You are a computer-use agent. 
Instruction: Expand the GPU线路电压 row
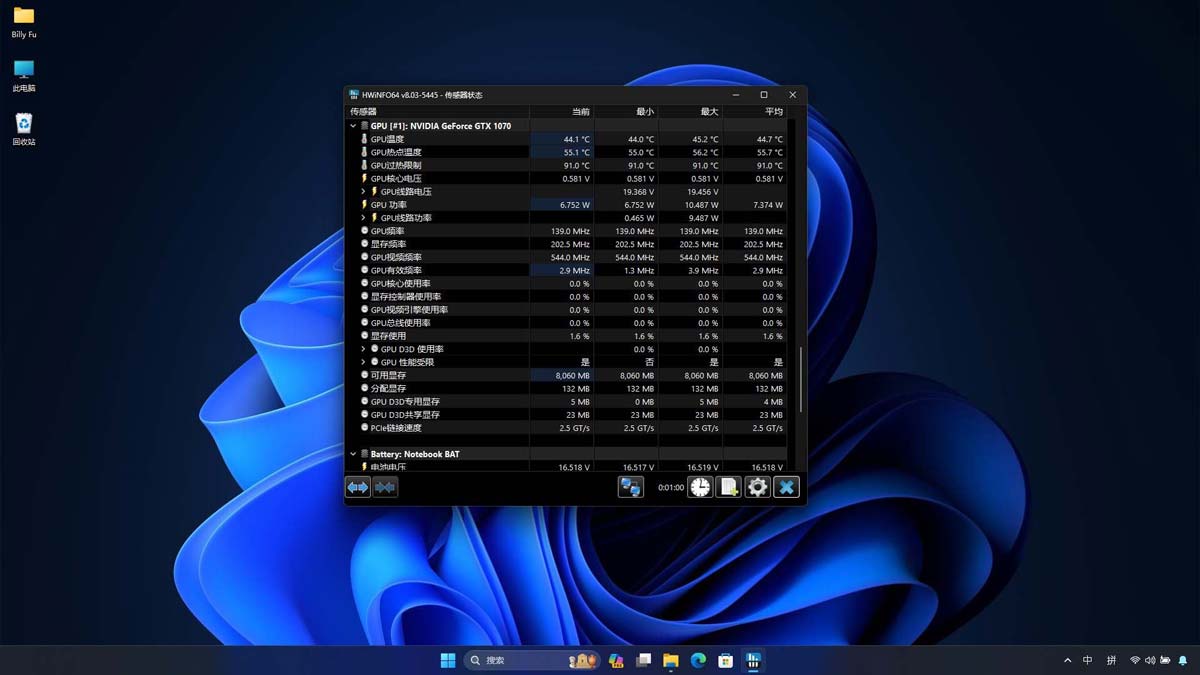[364, 192]
